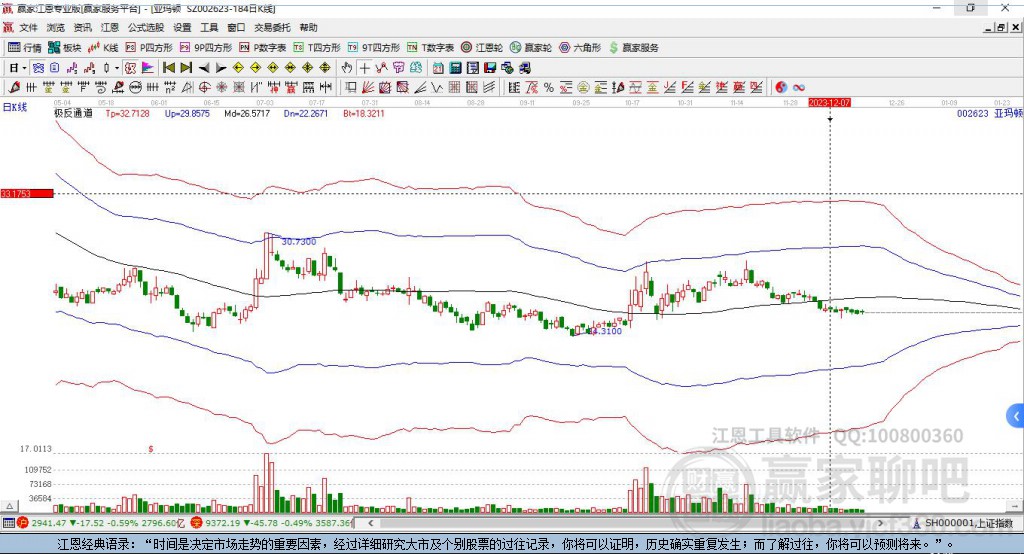Click the circled wave ellipse icon
Screen dimensions: 1024x554
point(136,87)
